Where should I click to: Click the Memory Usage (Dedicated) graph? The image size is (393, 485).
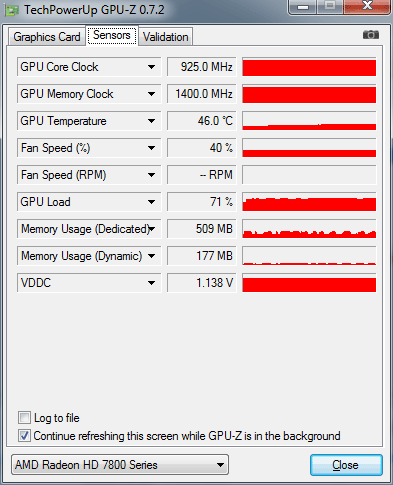309,229
